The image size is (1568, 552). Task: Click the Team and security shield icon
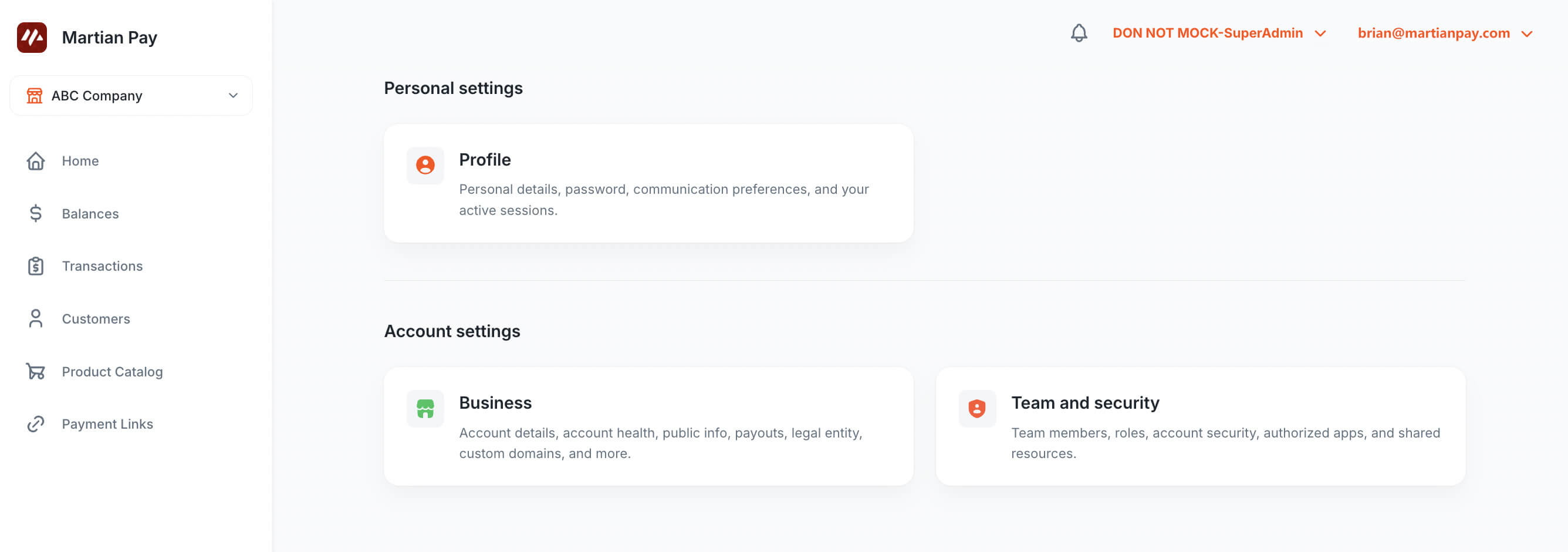point(977,408)
